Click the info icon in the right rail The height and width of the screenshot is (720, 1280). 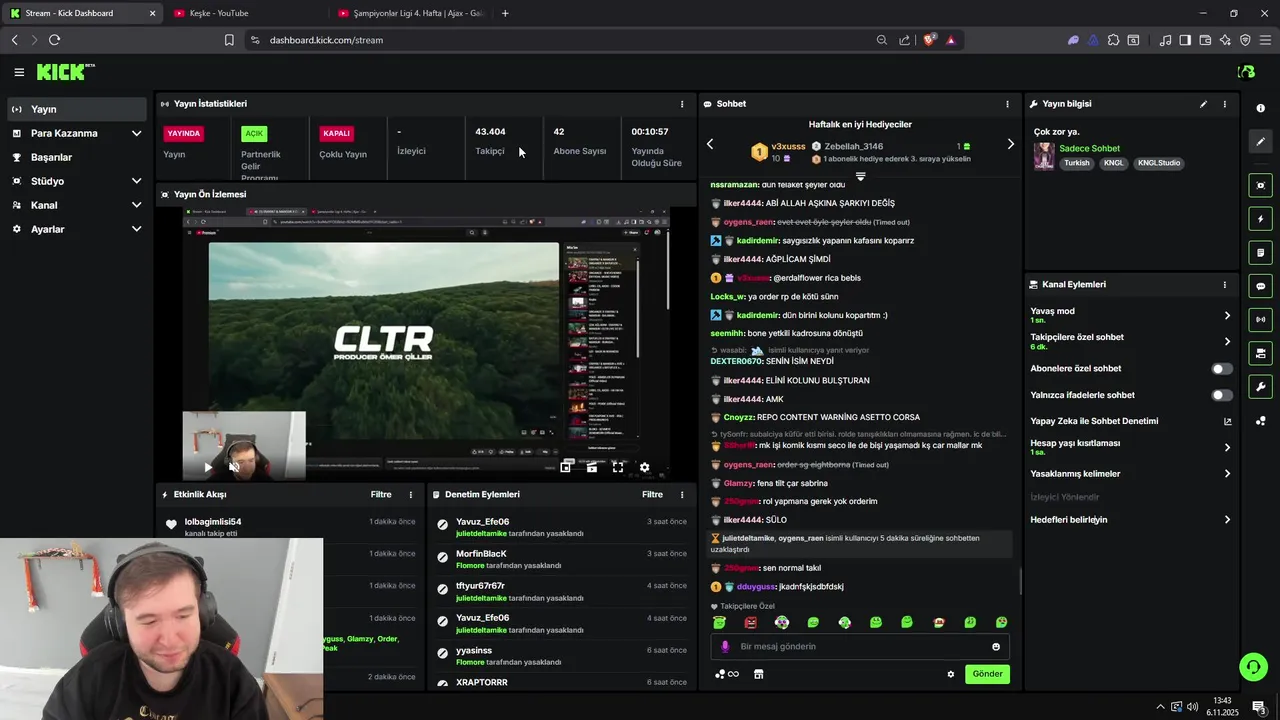tap(1260, 108)
